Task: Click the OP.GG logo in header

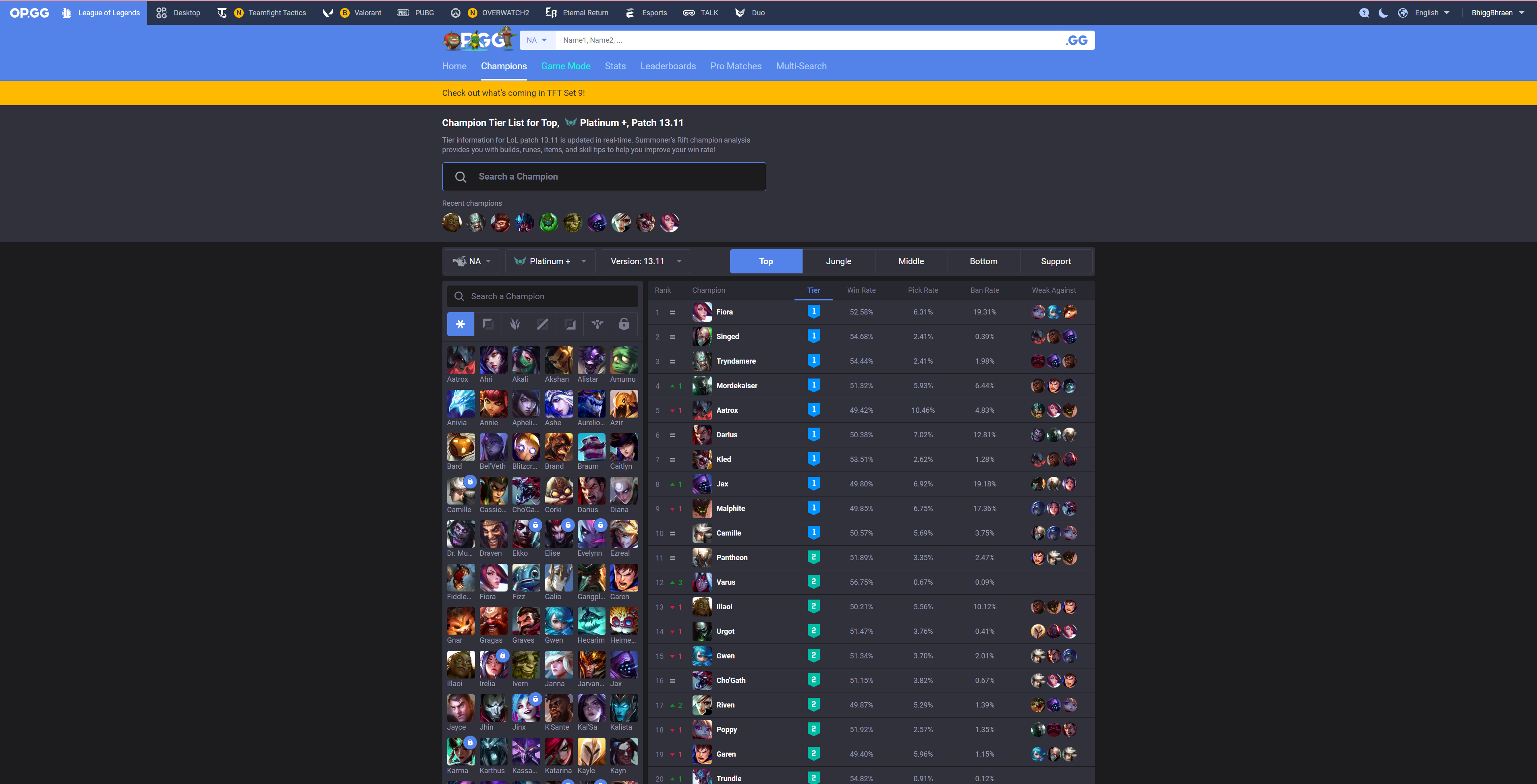Action: 29,12
